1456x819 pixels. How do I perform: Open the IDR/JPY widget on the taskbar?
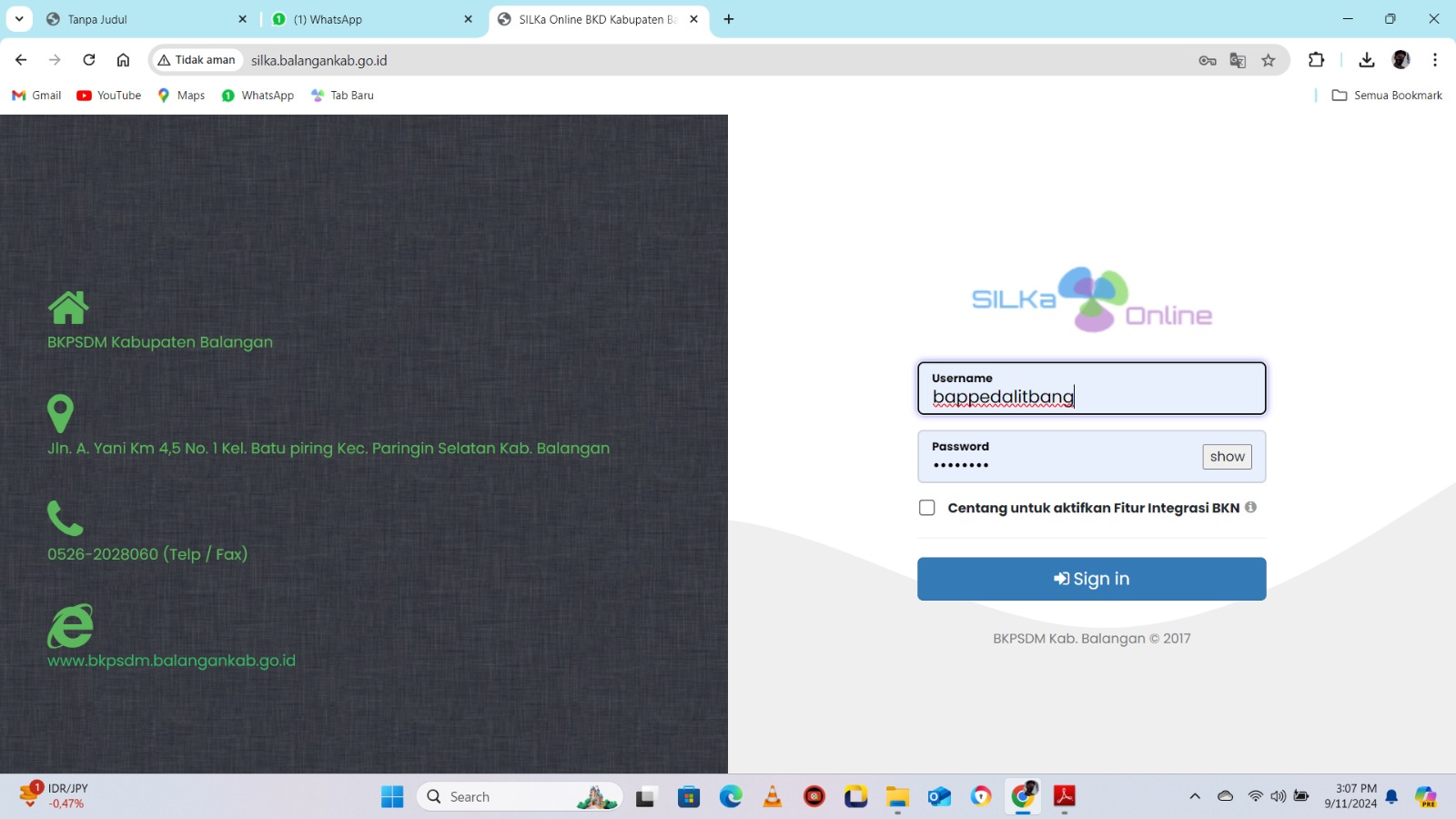[x=55, y=796]
